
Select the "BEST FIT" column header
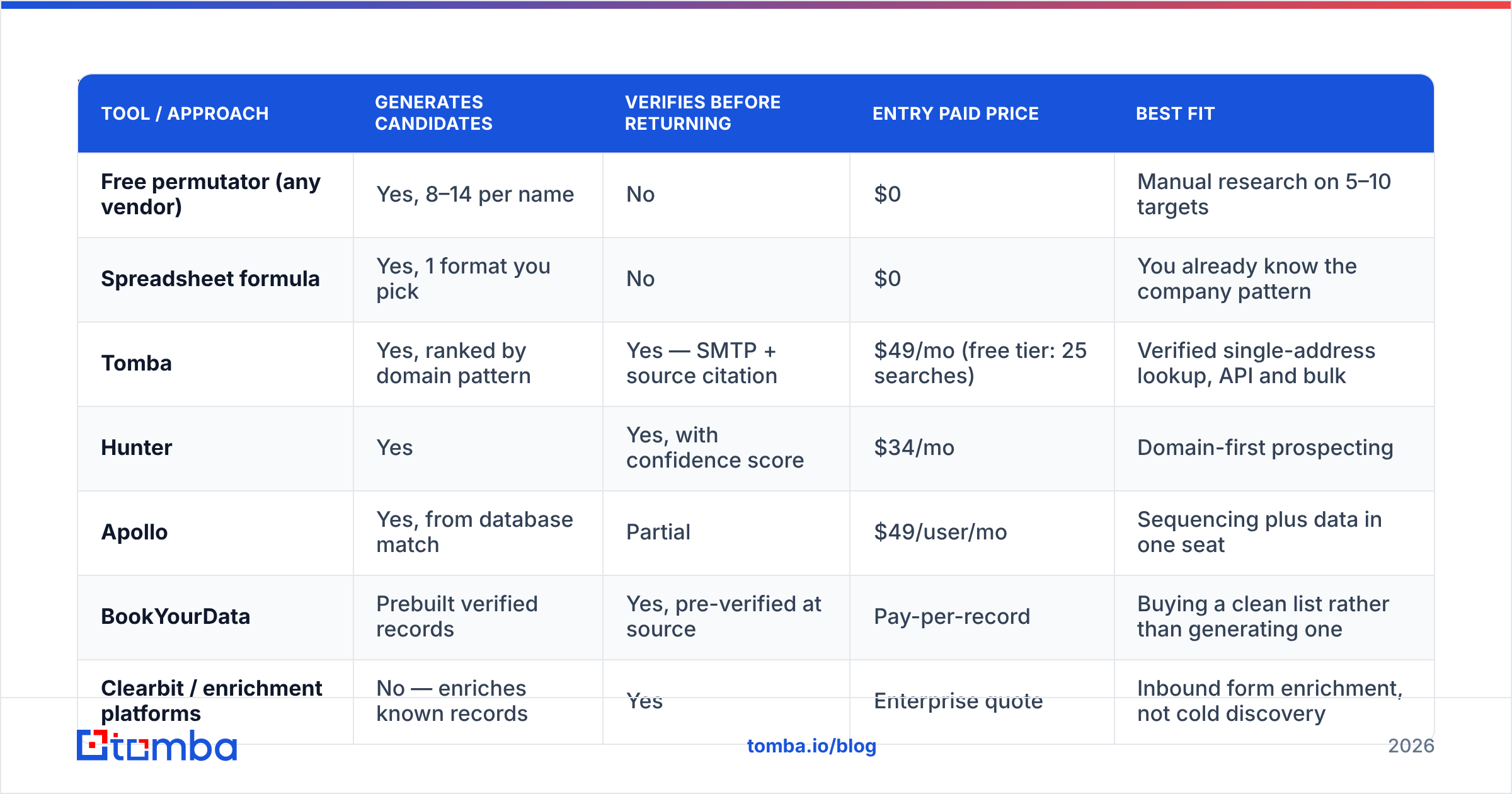pyautogui.click(x=1176, y=113)
